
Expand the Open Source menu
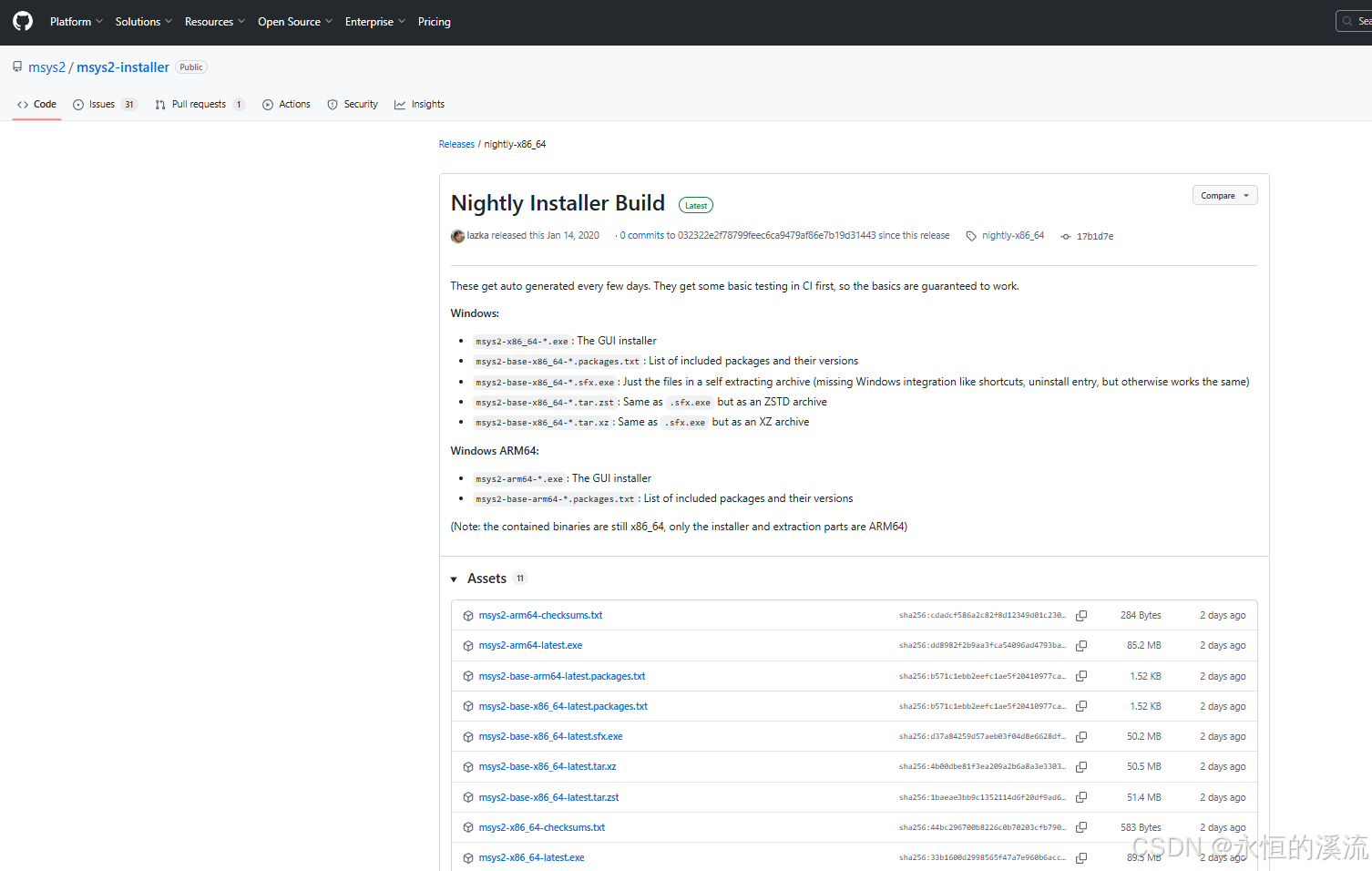click(295, 22)
